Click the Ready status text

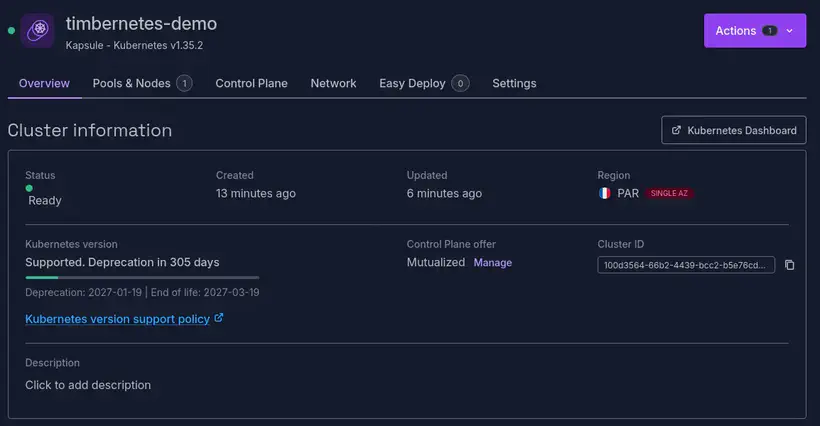pyautogui.click(x=44, y=201)
